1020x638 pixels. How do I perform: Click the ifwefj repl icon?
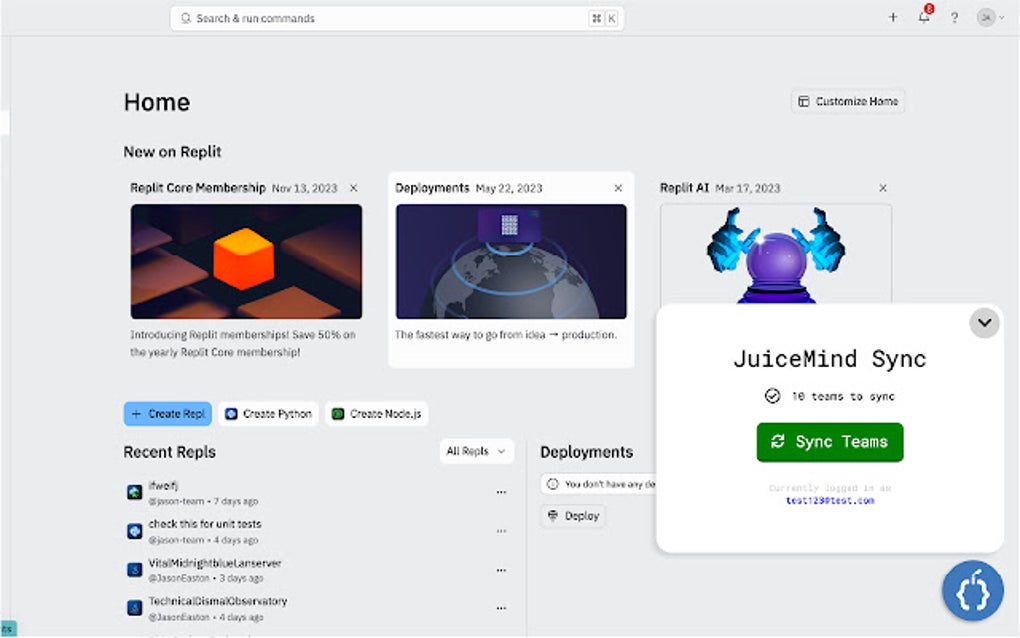[135, 492]
